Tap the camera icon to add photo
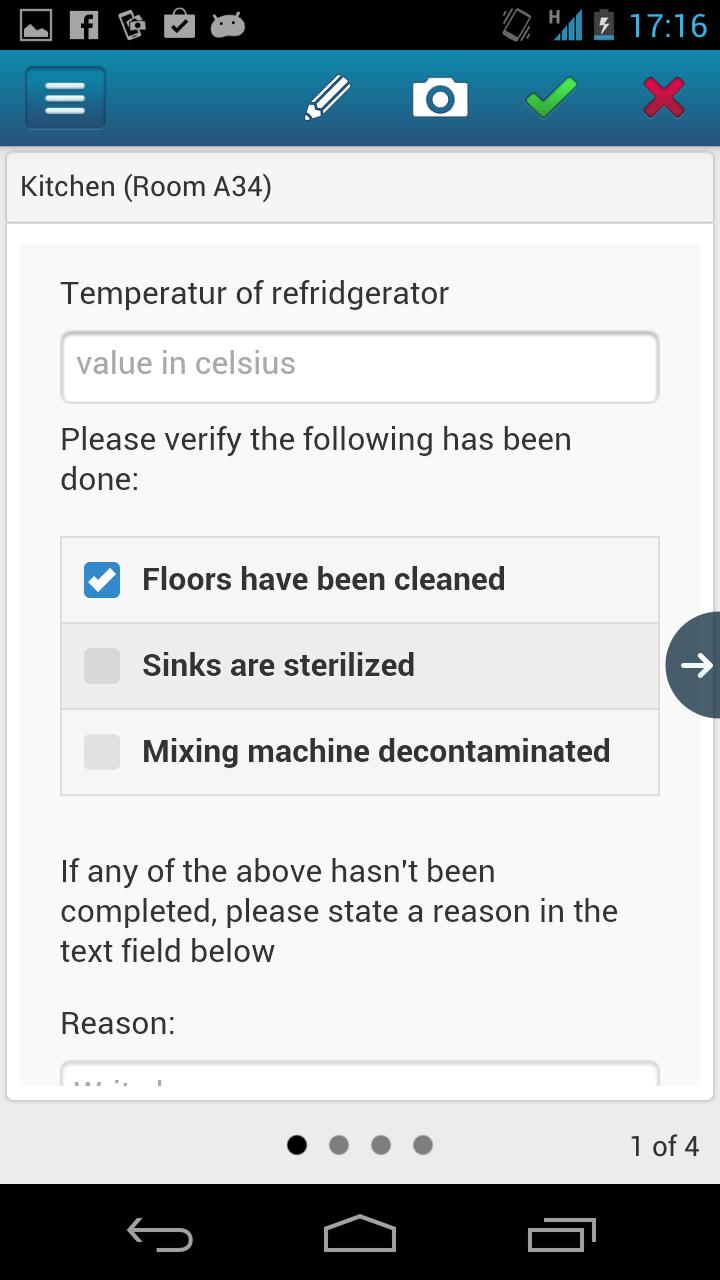The image size is (720, 1280). 440,98
